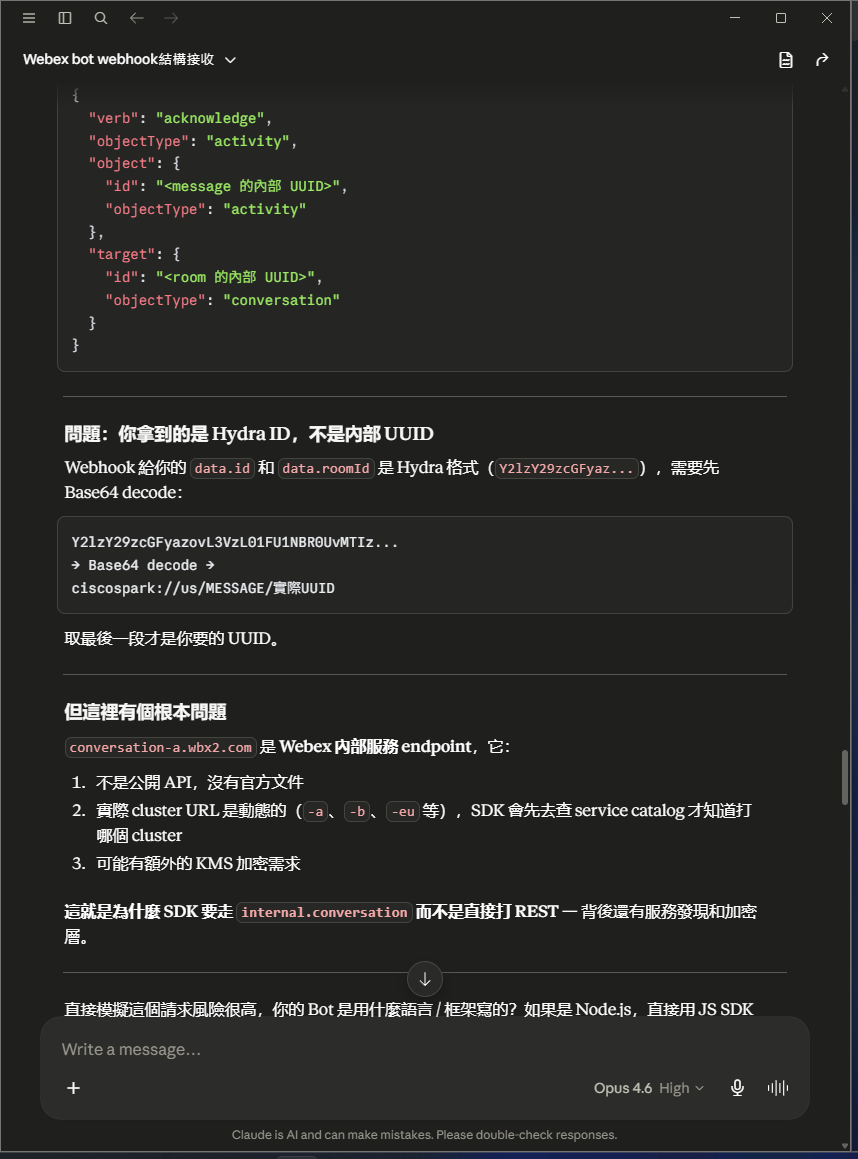Click the data.id inline code
The image size is (858, 1159).
(222, 468)
